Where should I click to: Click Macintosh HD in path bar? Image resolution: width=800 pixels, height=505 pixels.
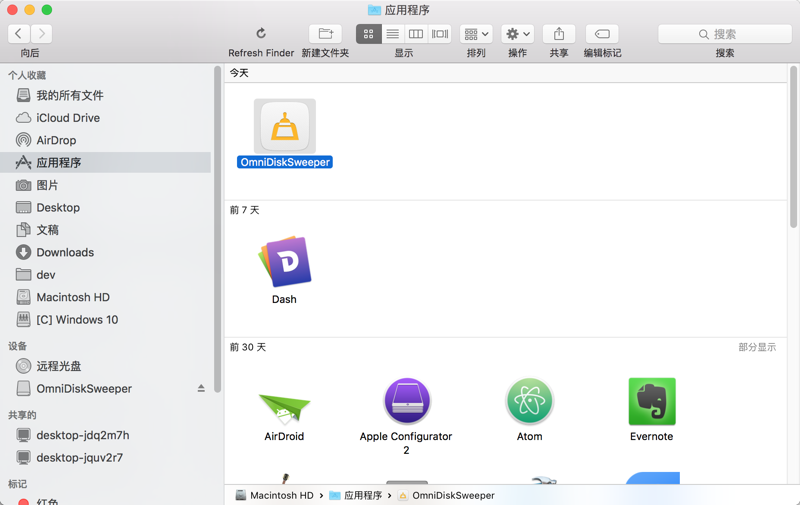[x=274, y=495]
